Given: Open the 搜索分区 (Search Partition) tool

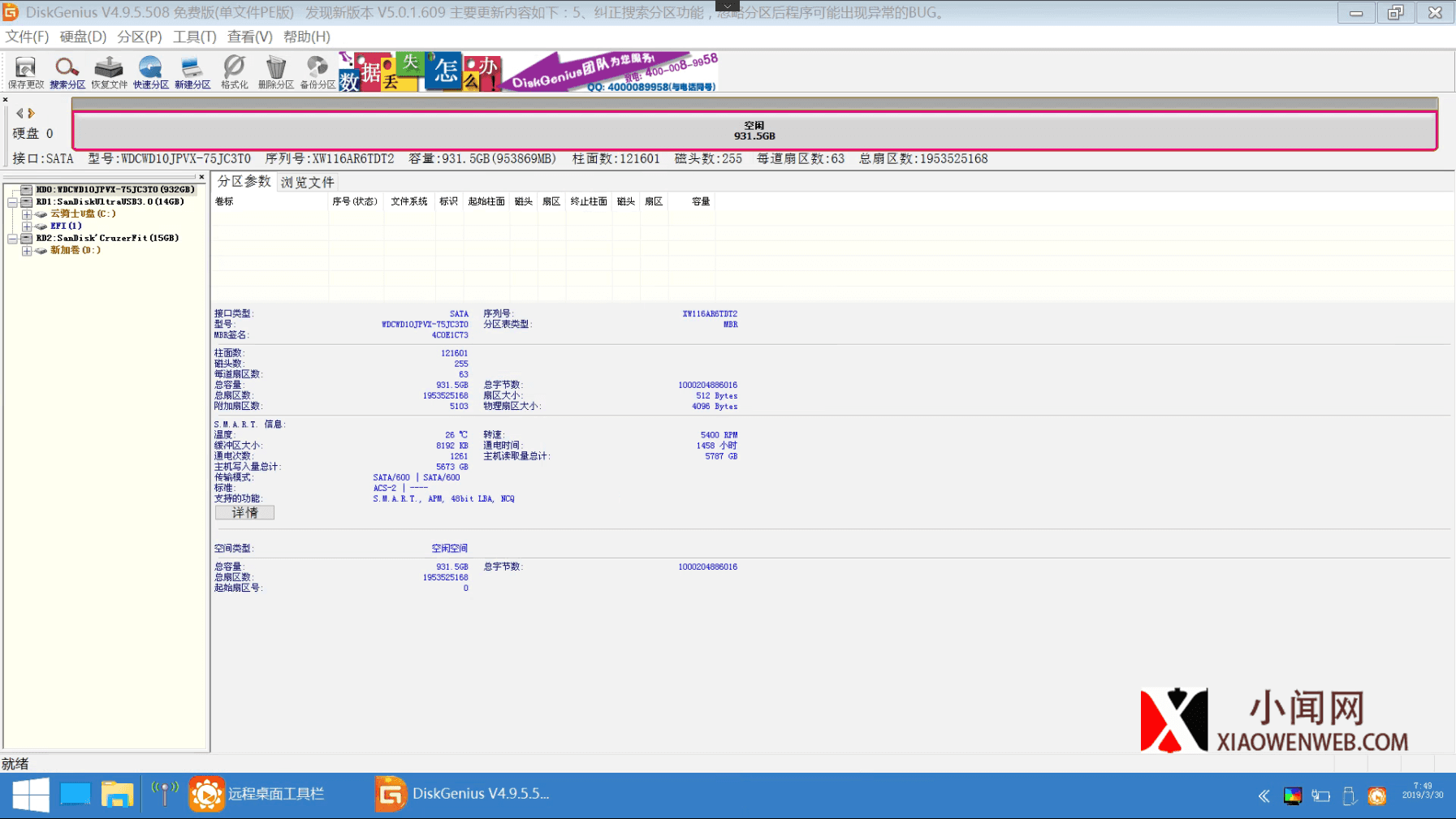Looking at the screenshot, I should click(x=67, y=71).
